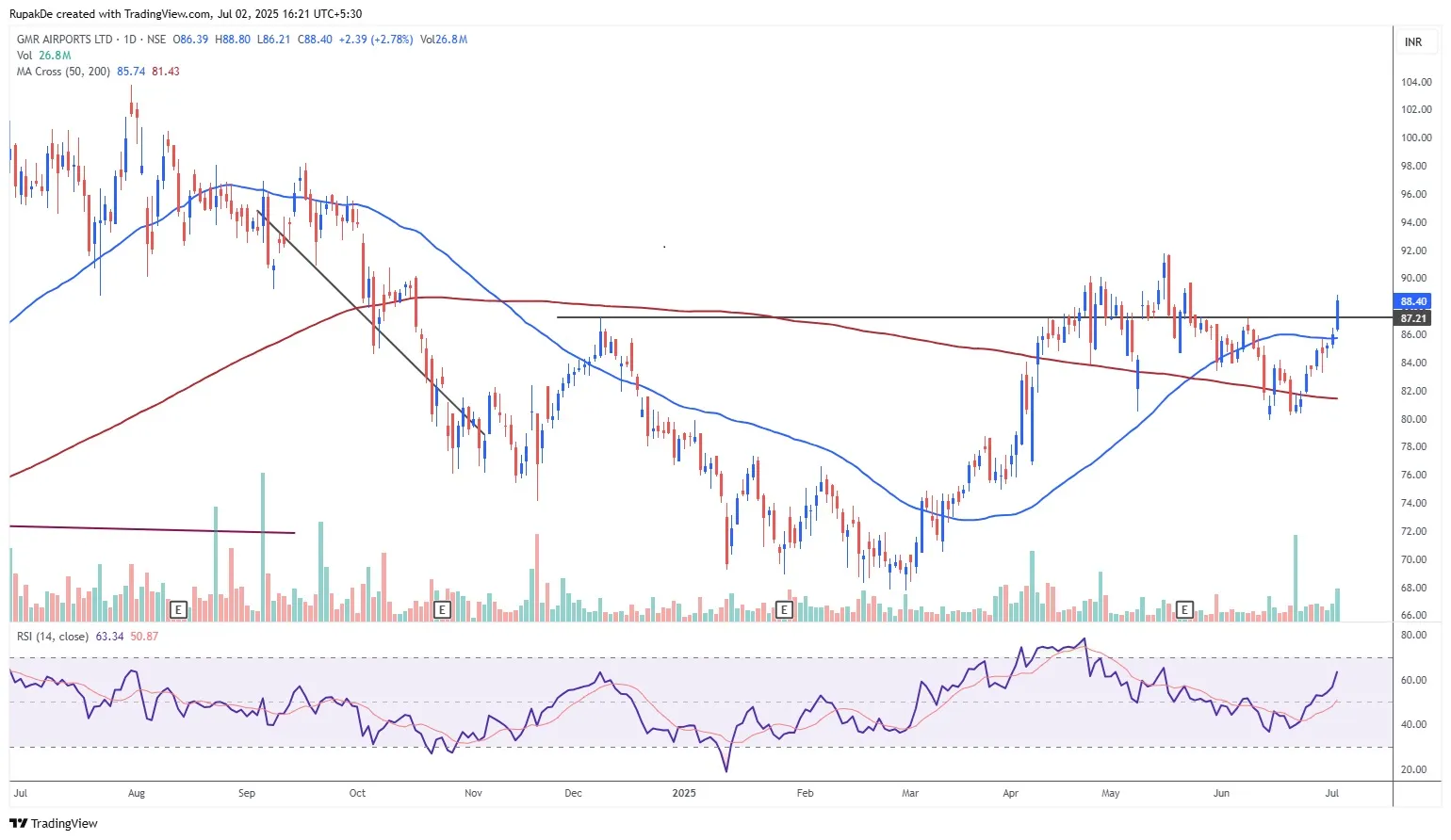The height and width of the screenshot is (840, 1451).
Task: Click the Sep label on the time axis
Action: [x=247, y=793]
